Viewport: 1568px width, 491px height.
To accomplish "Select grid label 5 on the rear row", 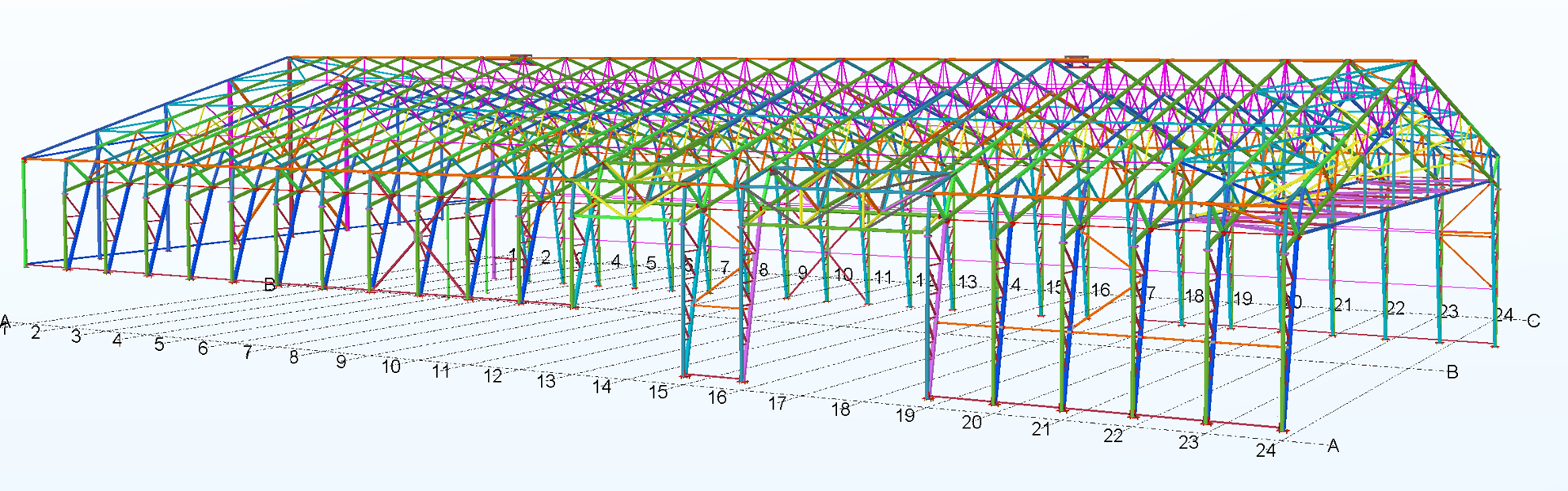I will point(651,263).
